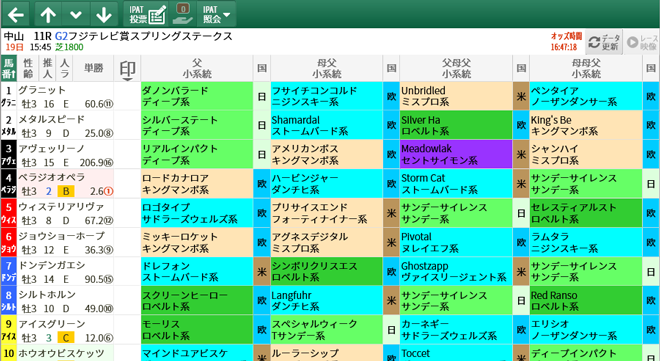660x361 pixels.
Task: Open the 印 mark column dropdown
Action: 127,69
